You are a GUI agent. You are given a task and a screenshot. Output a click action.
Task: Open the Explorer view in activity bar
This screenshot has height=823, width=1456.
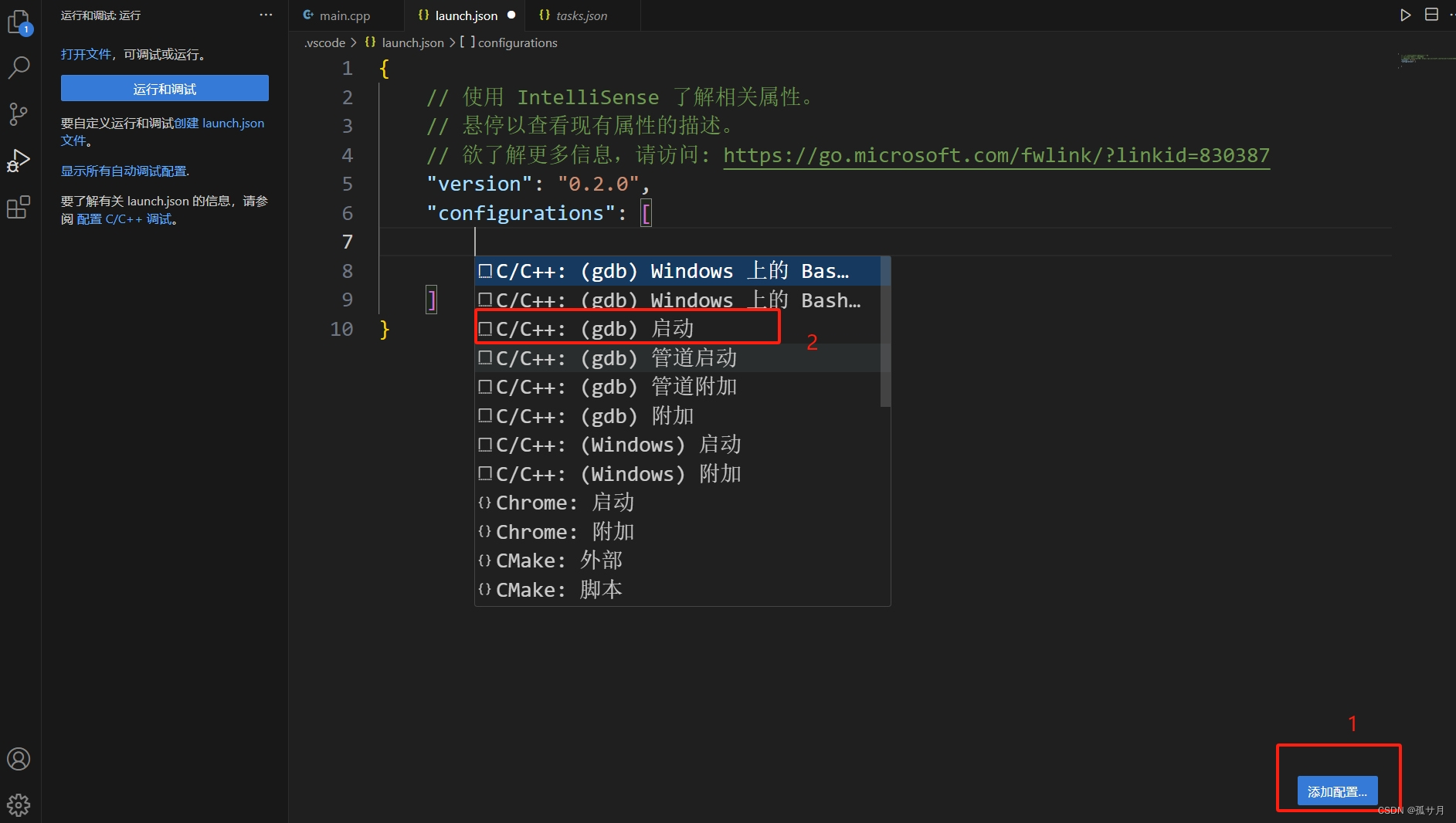pyautogui.click(x=19, y=22)
